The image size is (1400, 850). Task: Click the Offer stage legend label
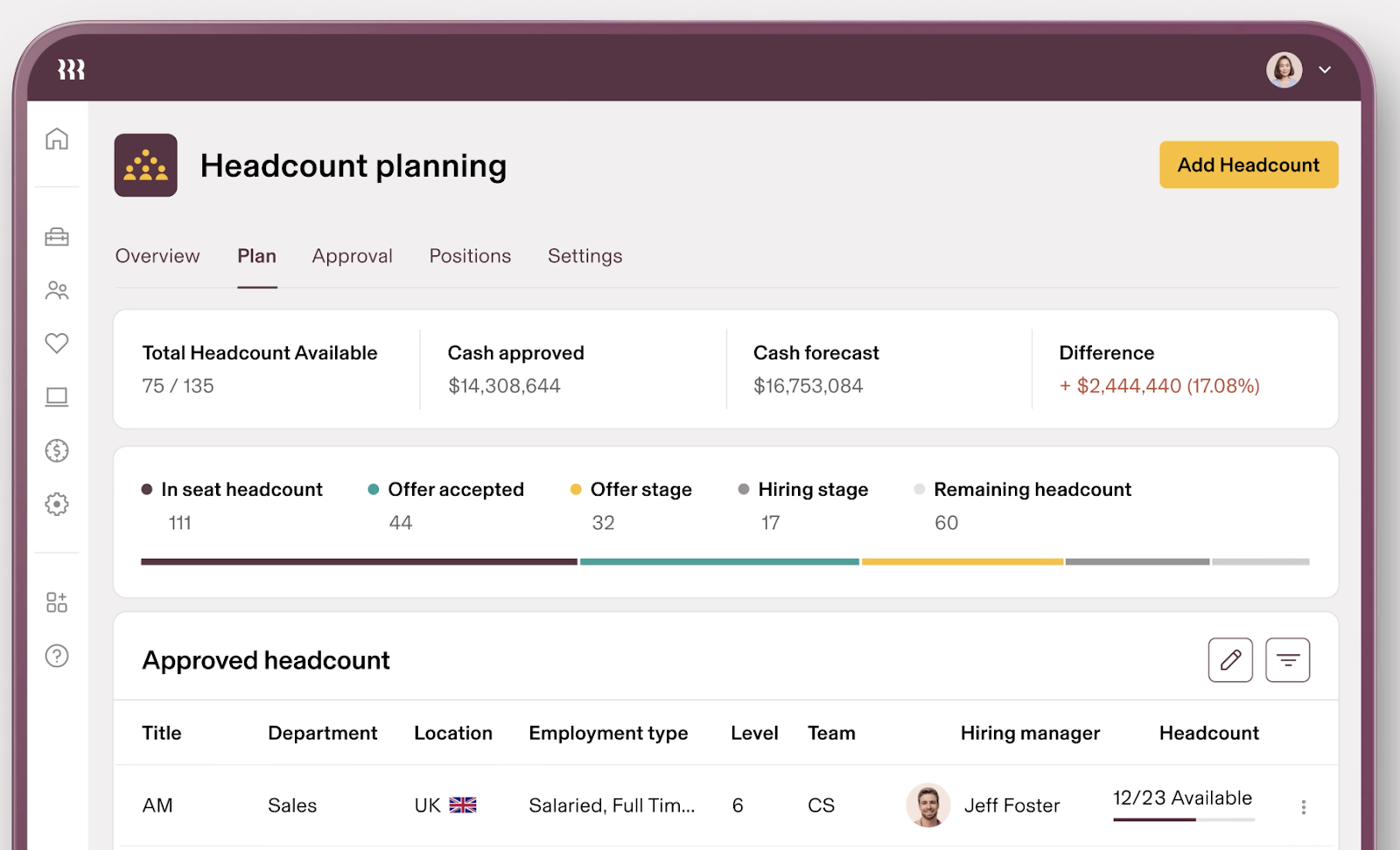pos(641,490)
